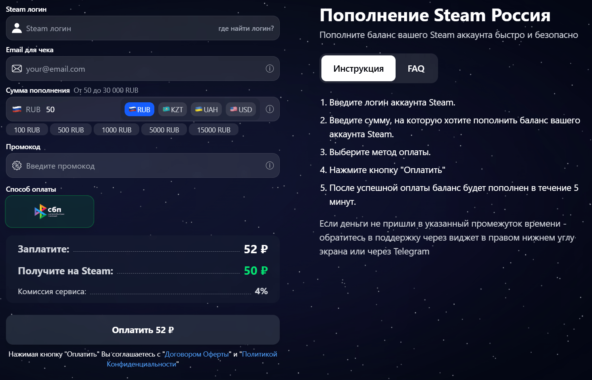Click the Russian flag next to RUB amount
Viewport: 592px width, 380px height.
pyautogui.click(x=17, y=109)
